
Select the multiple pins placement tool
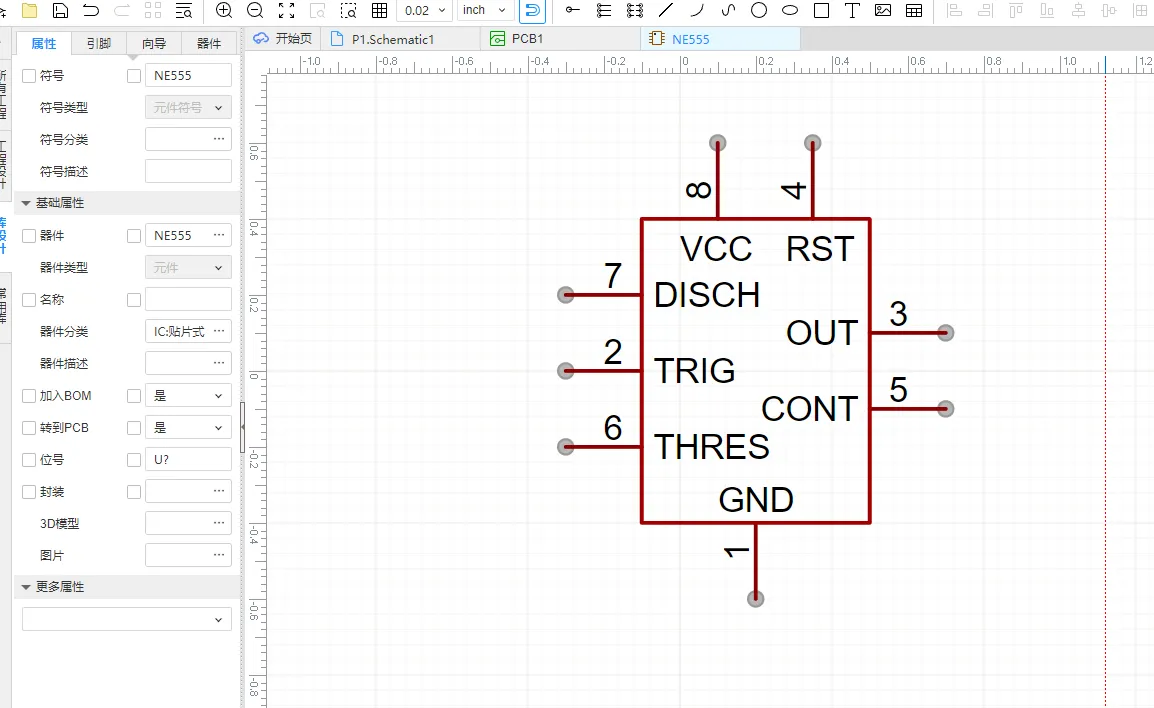(x=603, y=10)
